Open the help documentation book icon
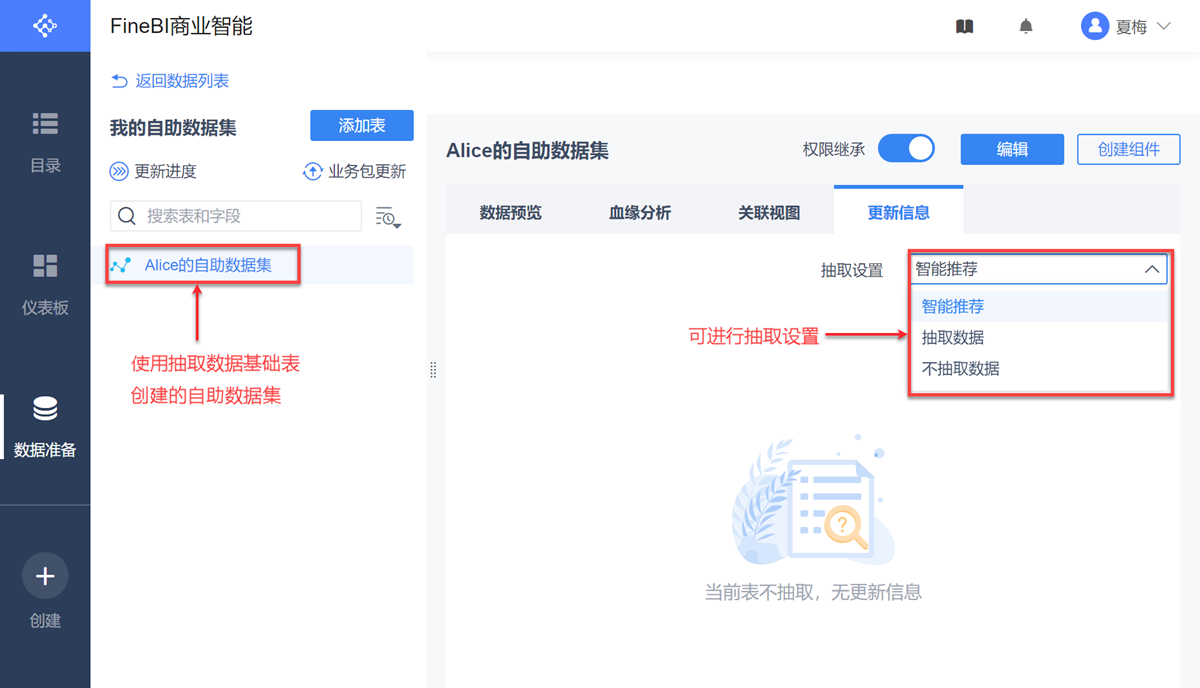This screenshot has width=1200, height=688. (965, 27)
